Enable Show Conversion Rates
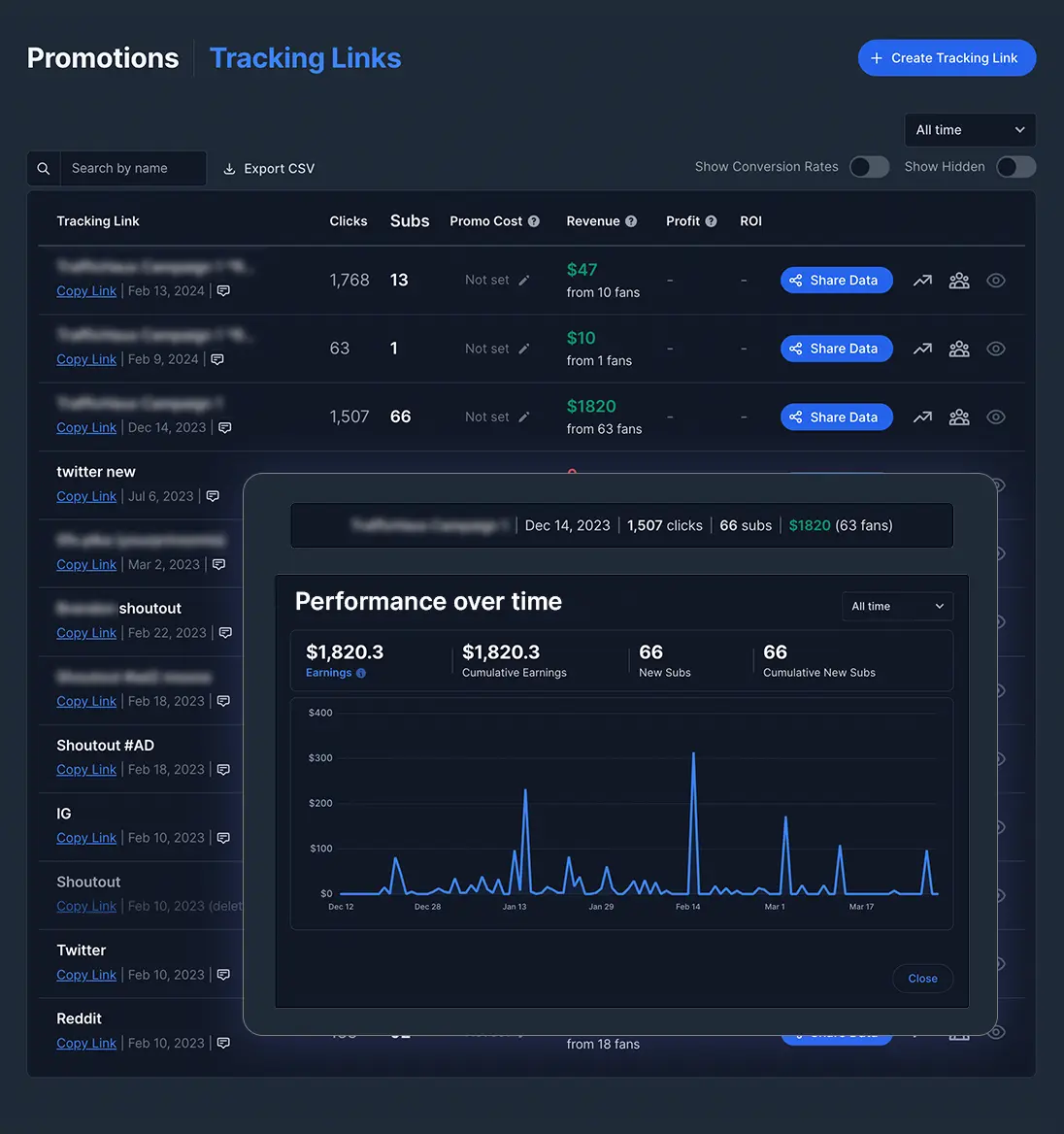The image size is (1064, 1134). pyautogui.click(x=869, y=167)
